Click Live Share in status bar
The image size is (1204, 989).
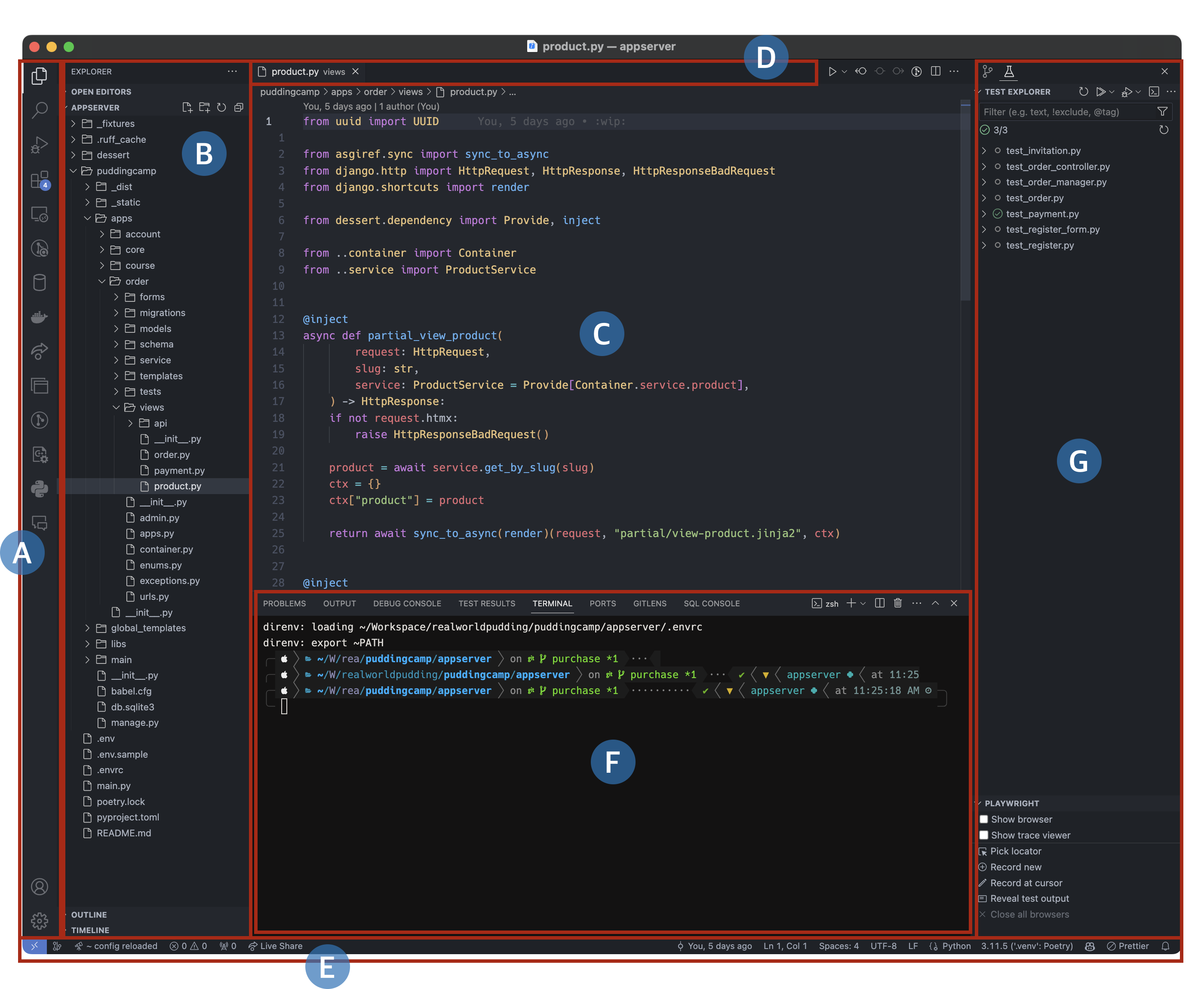pos(276,946)
